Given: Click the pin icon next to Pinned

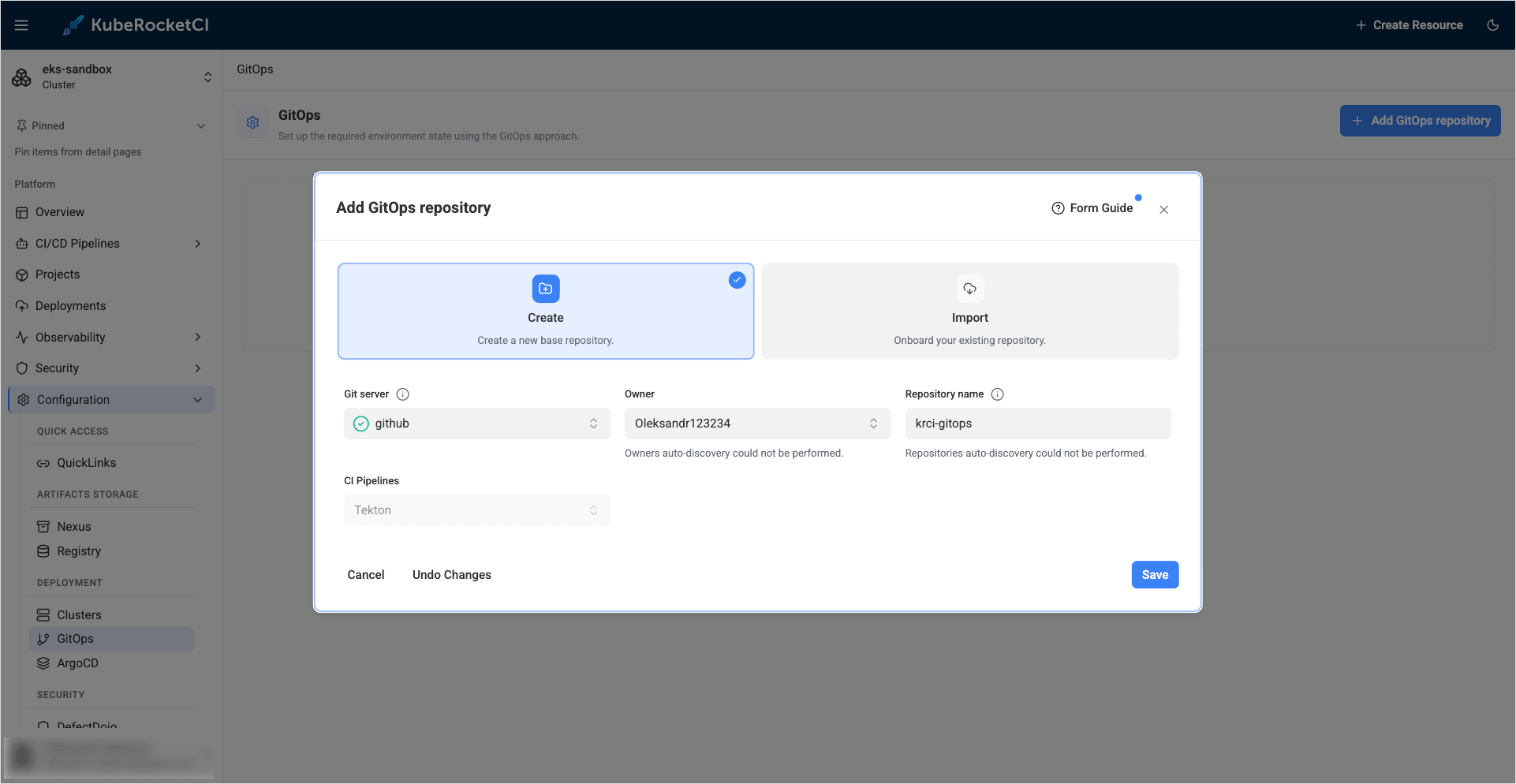Looking at the screenshot, I should 21,125.
